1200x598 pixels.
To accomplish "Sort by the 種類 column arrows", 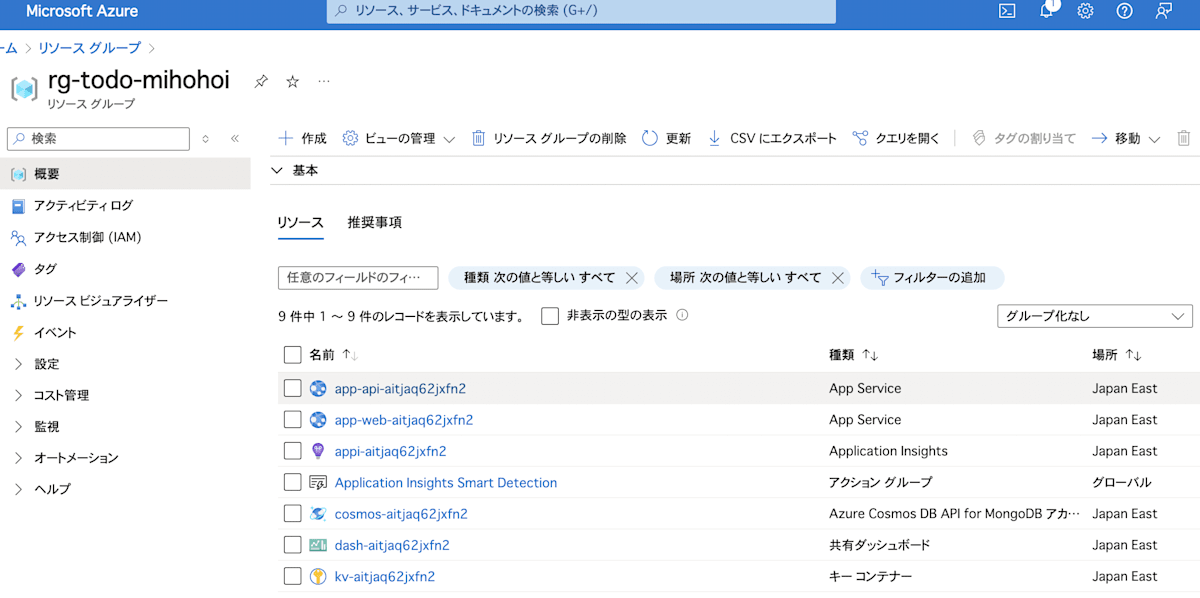I will click(870, 355).
